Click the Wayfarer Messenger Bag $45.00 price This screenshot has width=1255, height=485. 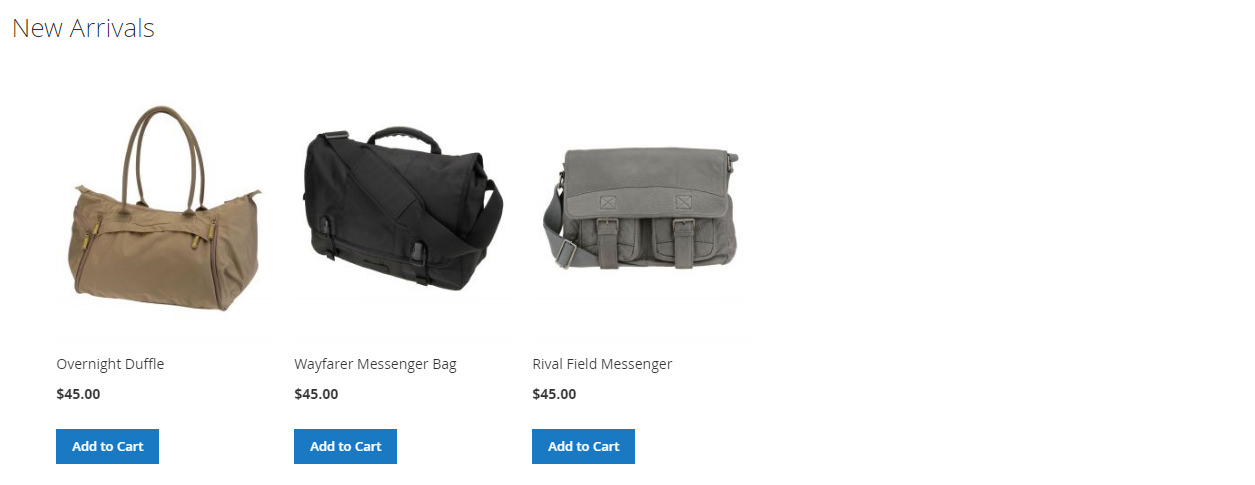point(316,394)
